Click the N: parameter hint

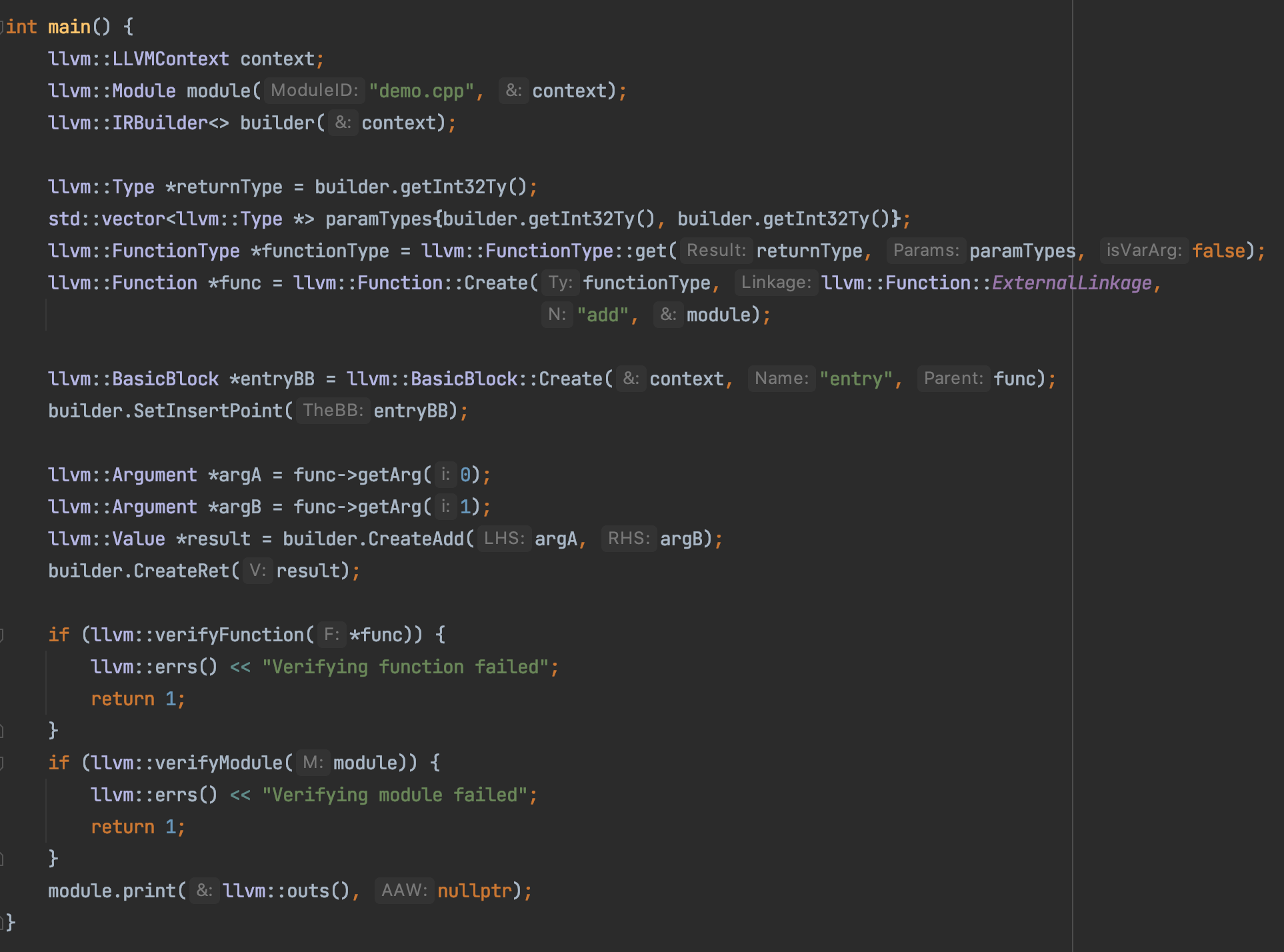pos(557,314)
